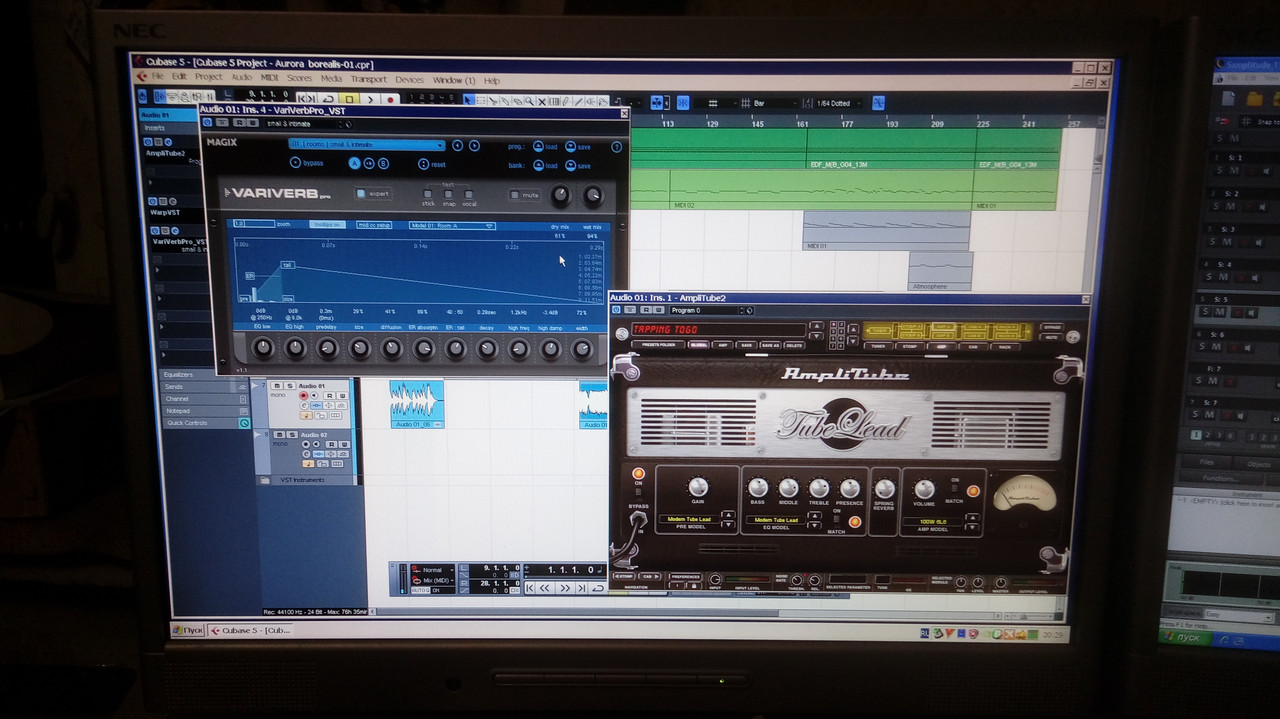
Task: Open the Transport menu
Action: click(368, 79)
